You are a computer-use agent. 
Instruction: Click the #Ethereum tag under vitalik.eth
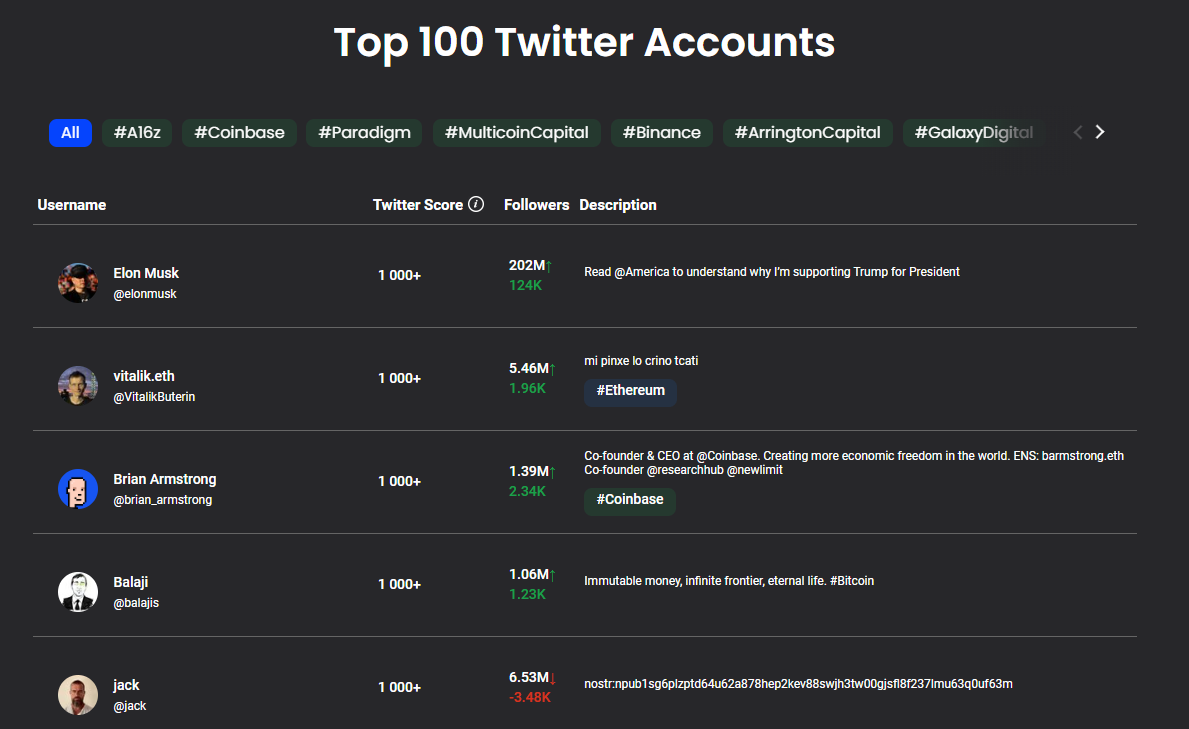click(630, 391)
